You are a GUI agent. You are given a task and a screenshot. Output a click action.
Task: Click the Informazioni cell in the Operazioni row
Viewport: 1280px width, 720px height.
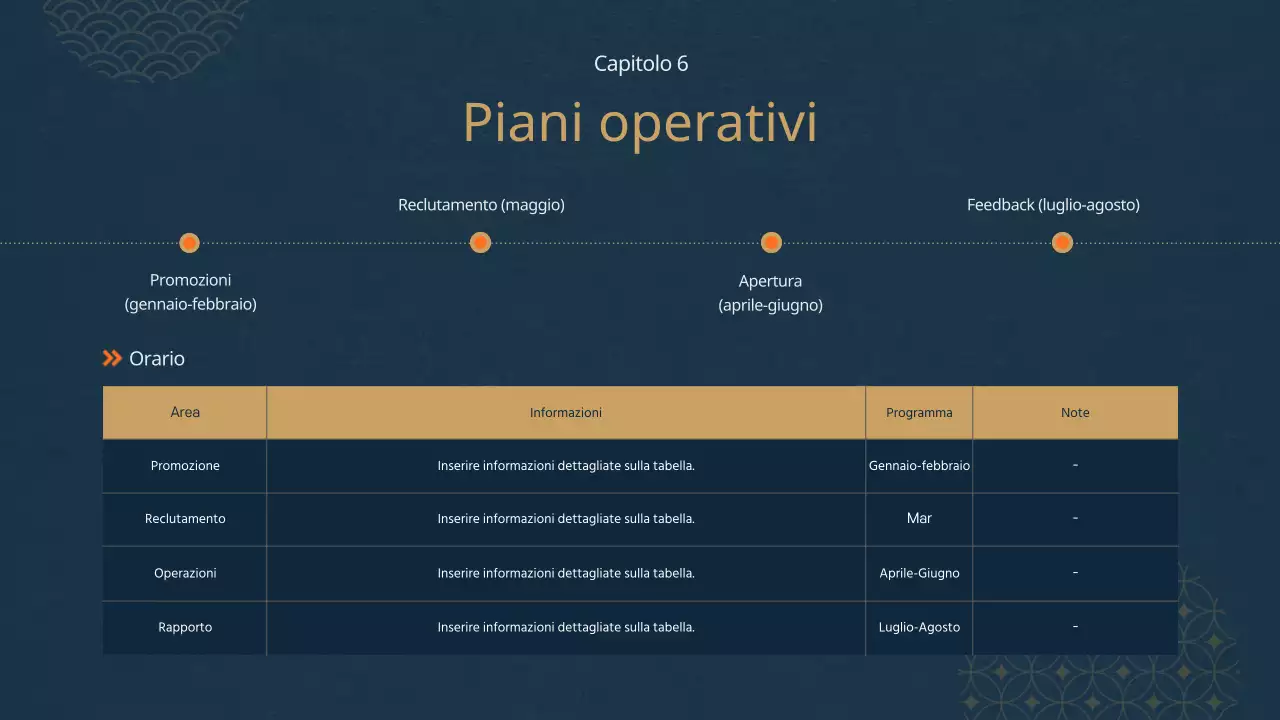point(566,573)
